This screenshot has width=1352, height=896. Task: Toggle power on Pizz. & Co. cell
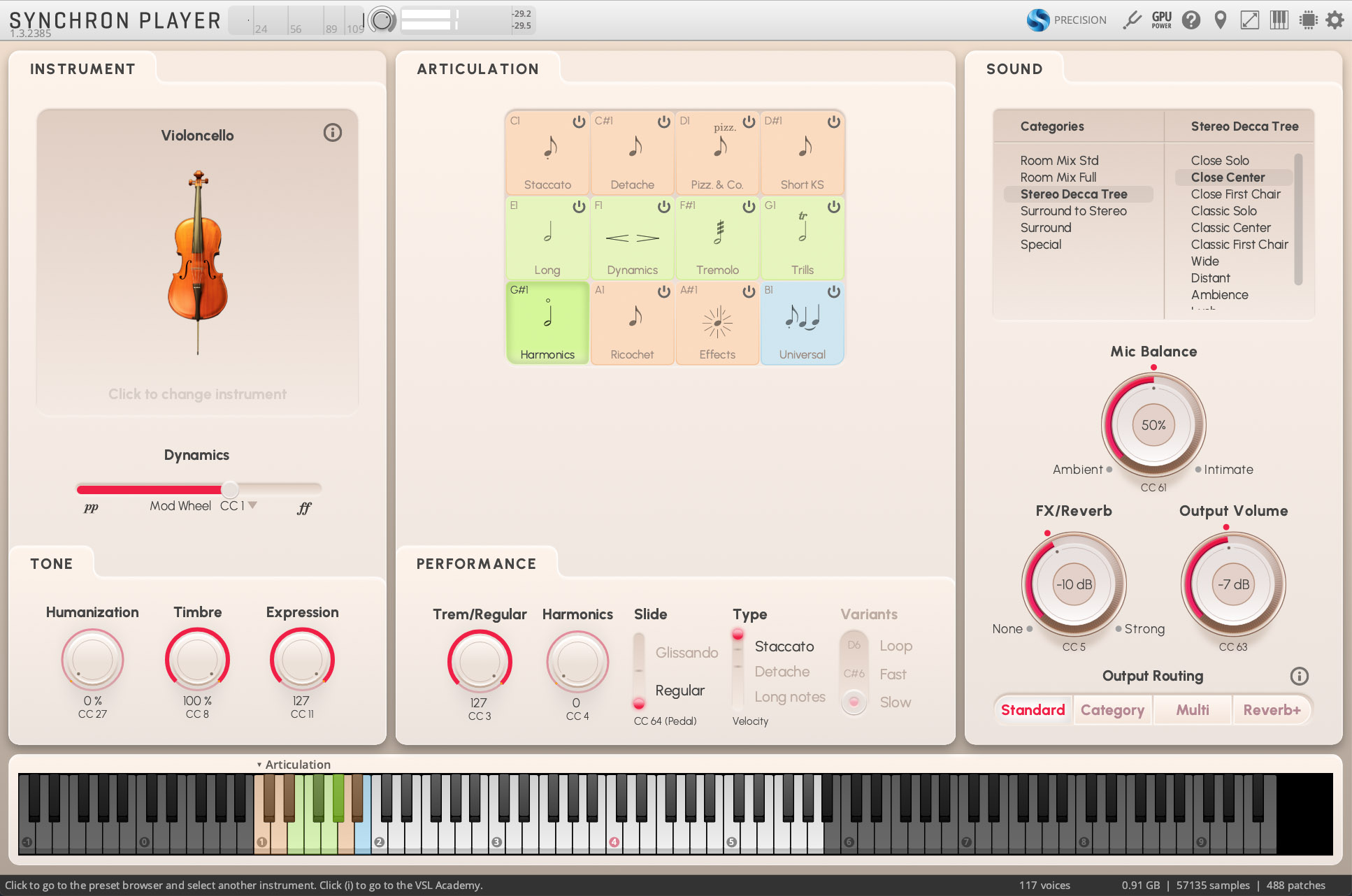(749, 122)
